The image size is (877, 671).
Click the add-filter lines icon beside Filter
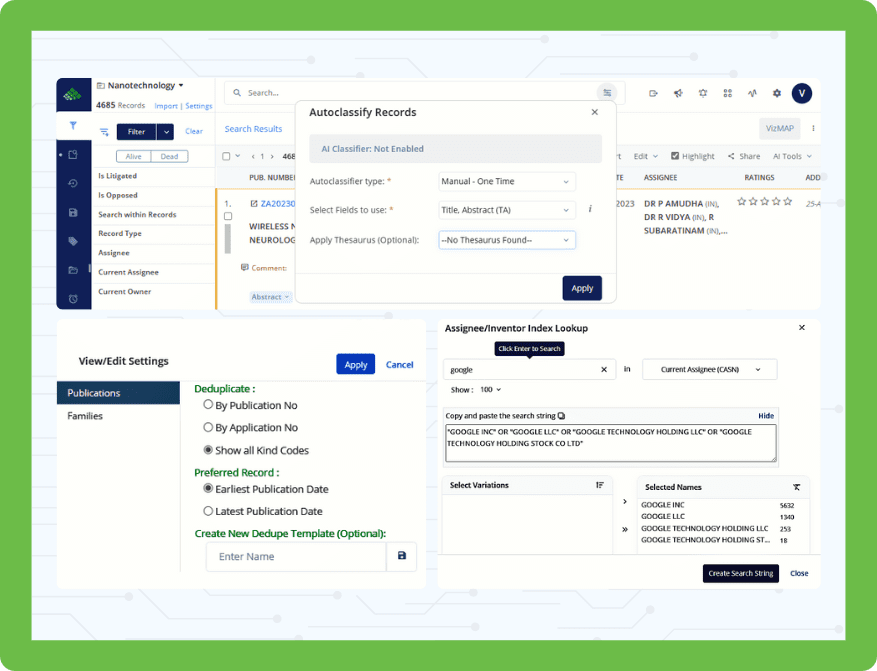pyautogui.click(x=105, y=132)
